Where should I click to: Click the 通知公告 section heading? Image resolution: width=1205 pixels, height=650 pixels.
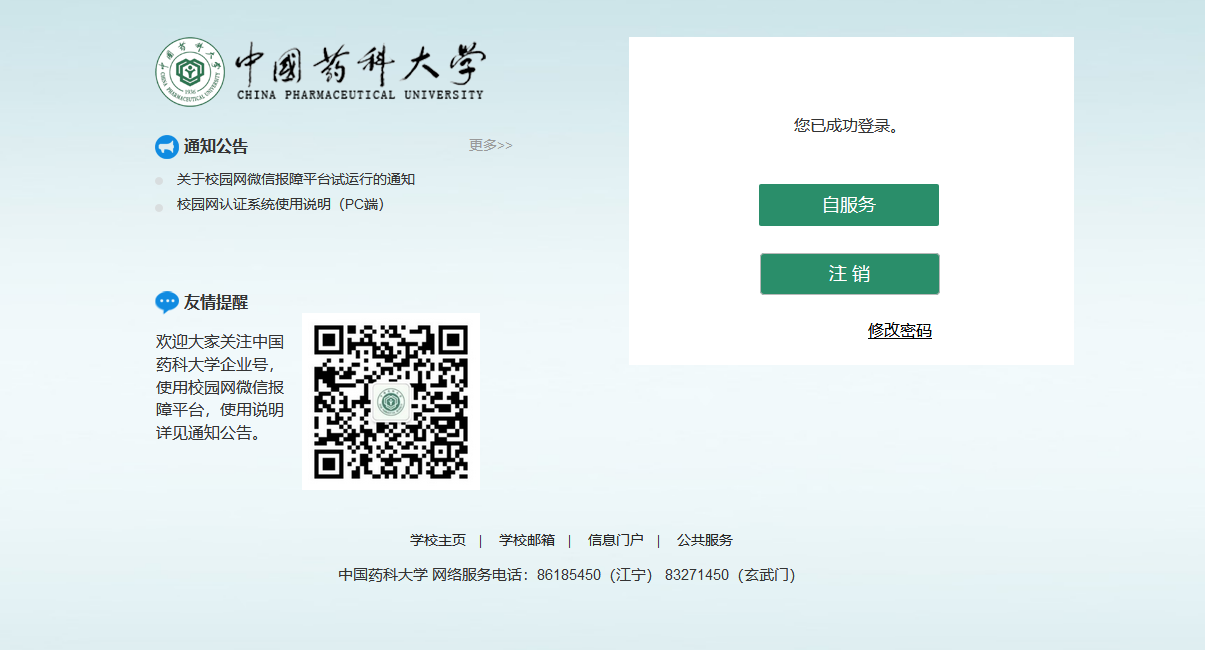pos(215,147)
